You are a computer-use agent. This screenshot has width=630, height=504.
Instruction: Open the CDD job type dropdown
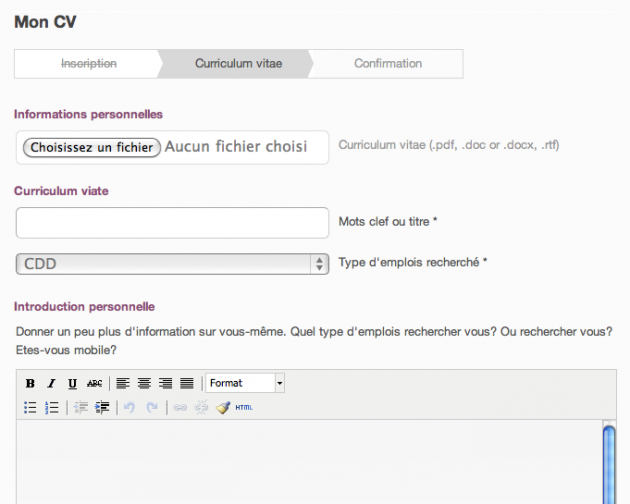pyautogui.click(x=172, y=264)
